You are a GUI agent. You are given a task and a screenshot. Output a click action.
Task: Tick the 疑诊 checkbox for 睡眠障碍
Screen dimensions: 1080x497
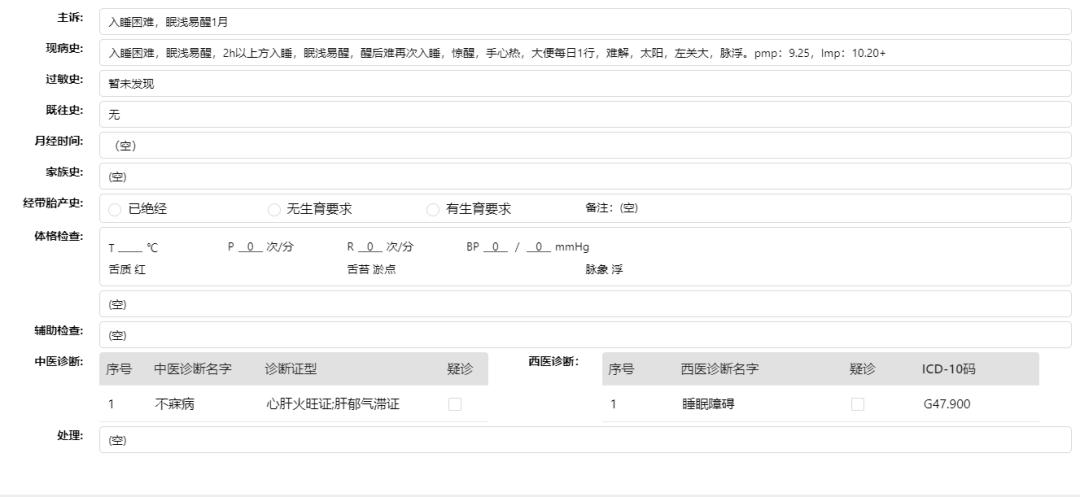pos(857,404)
